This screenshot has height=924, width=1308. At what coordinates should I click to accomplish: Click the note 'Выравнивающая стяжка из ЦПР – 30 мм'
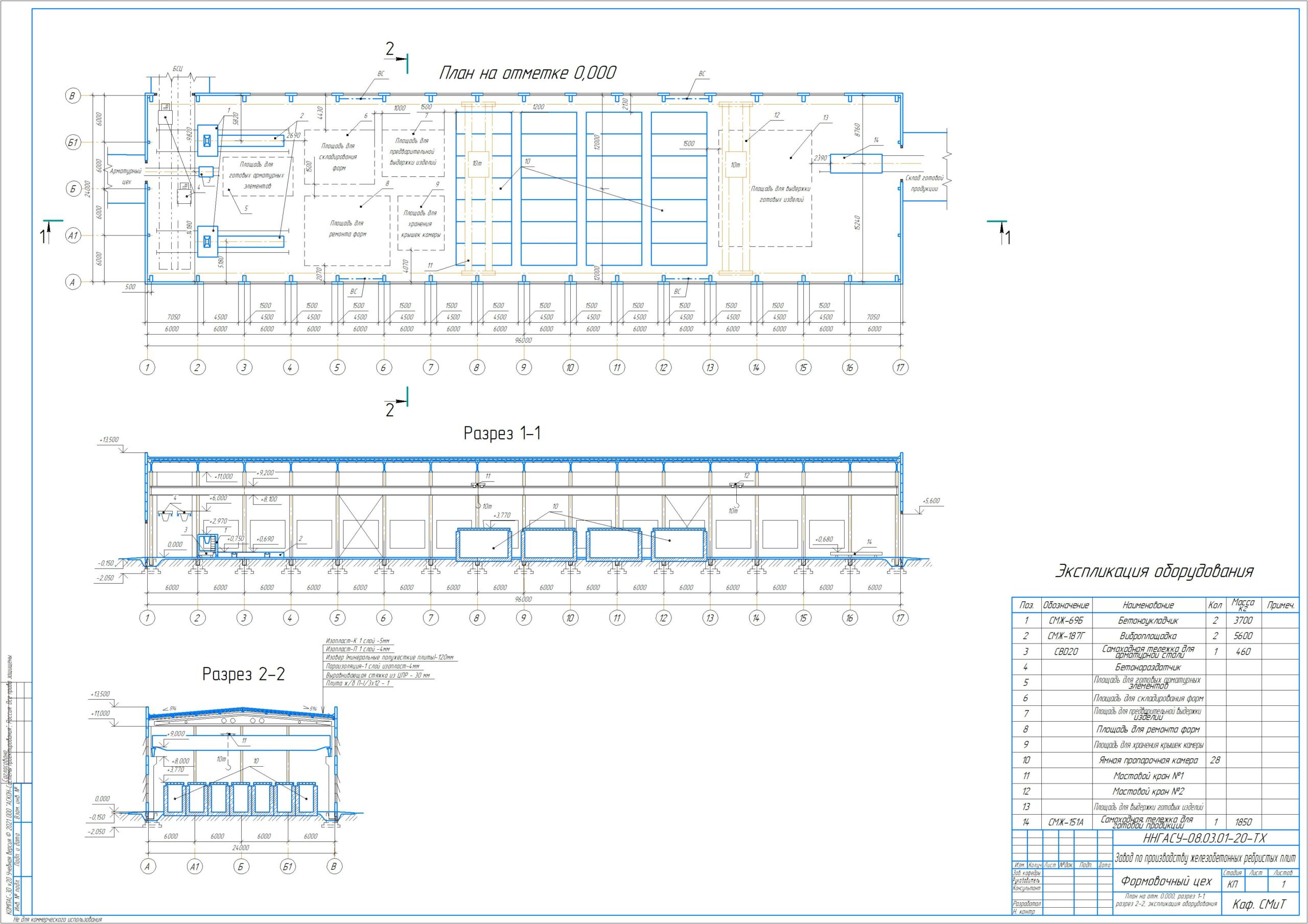pos(378,675)
